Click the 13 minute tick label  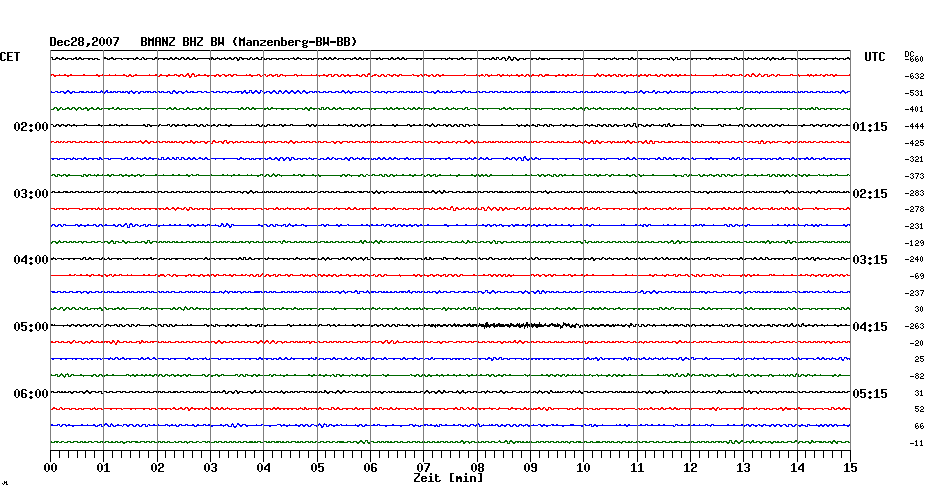click(x=744, y=467)
